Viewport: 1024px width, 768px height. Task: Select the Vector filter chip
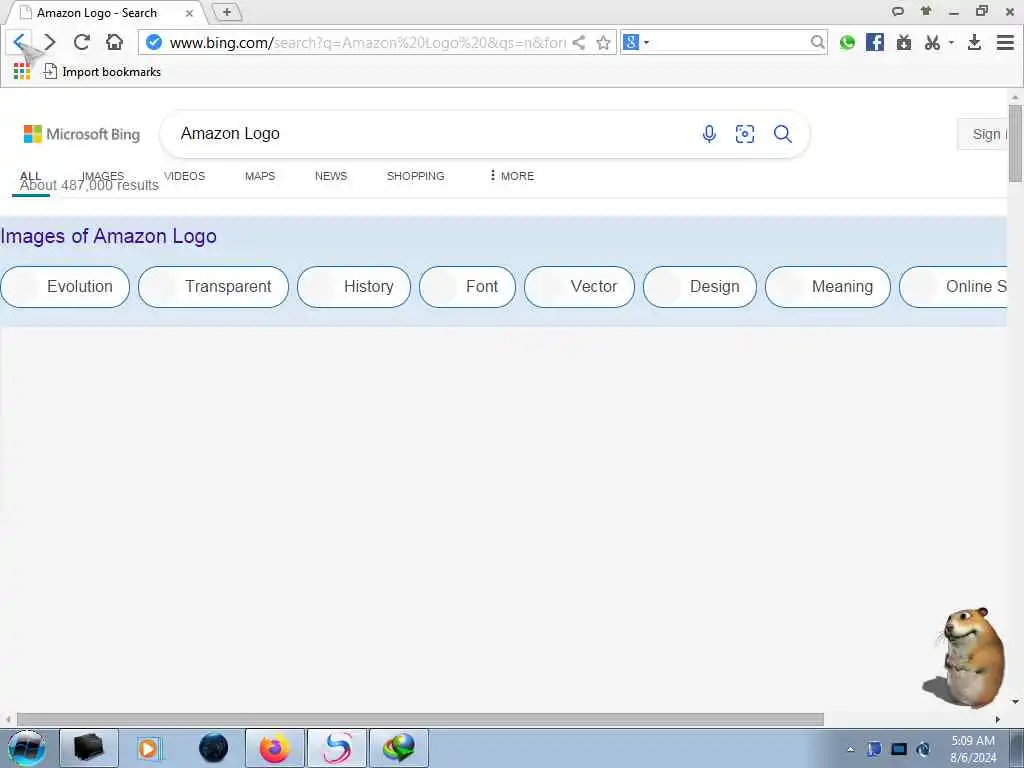579,287
